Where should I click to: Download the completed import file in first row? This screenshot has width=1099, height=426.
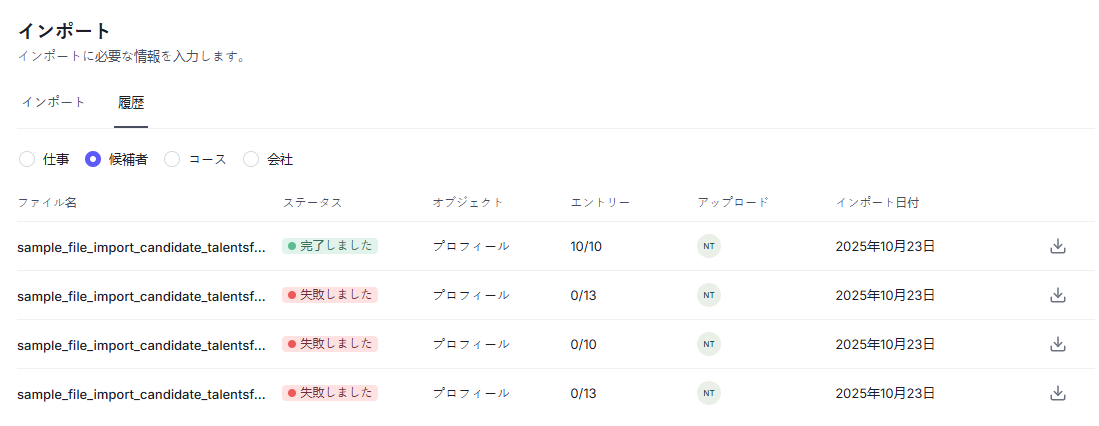click(x=1057, y=246)
